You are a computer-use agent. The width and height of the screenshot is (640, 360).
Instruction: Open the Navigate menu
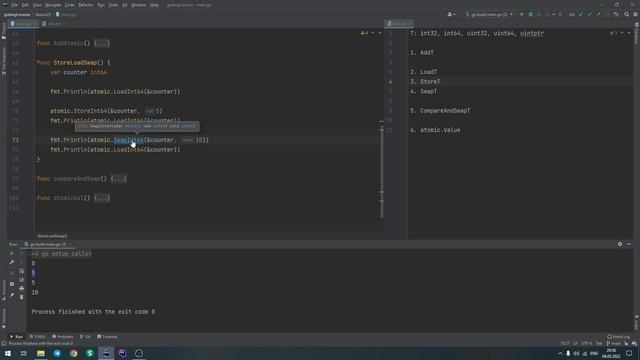pos(53,5)
